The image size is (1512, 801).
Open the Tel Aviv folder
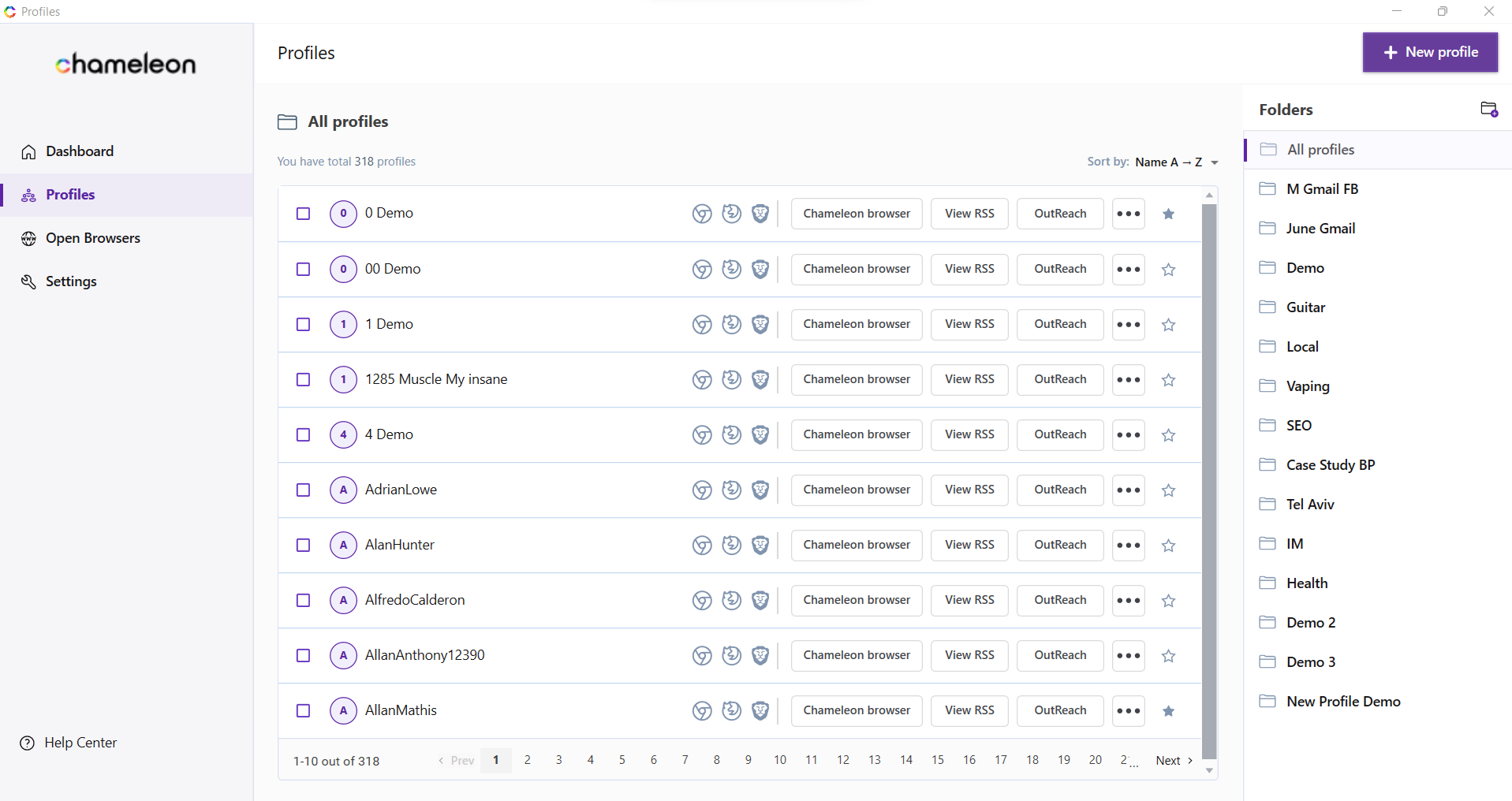pos(1378,505)
